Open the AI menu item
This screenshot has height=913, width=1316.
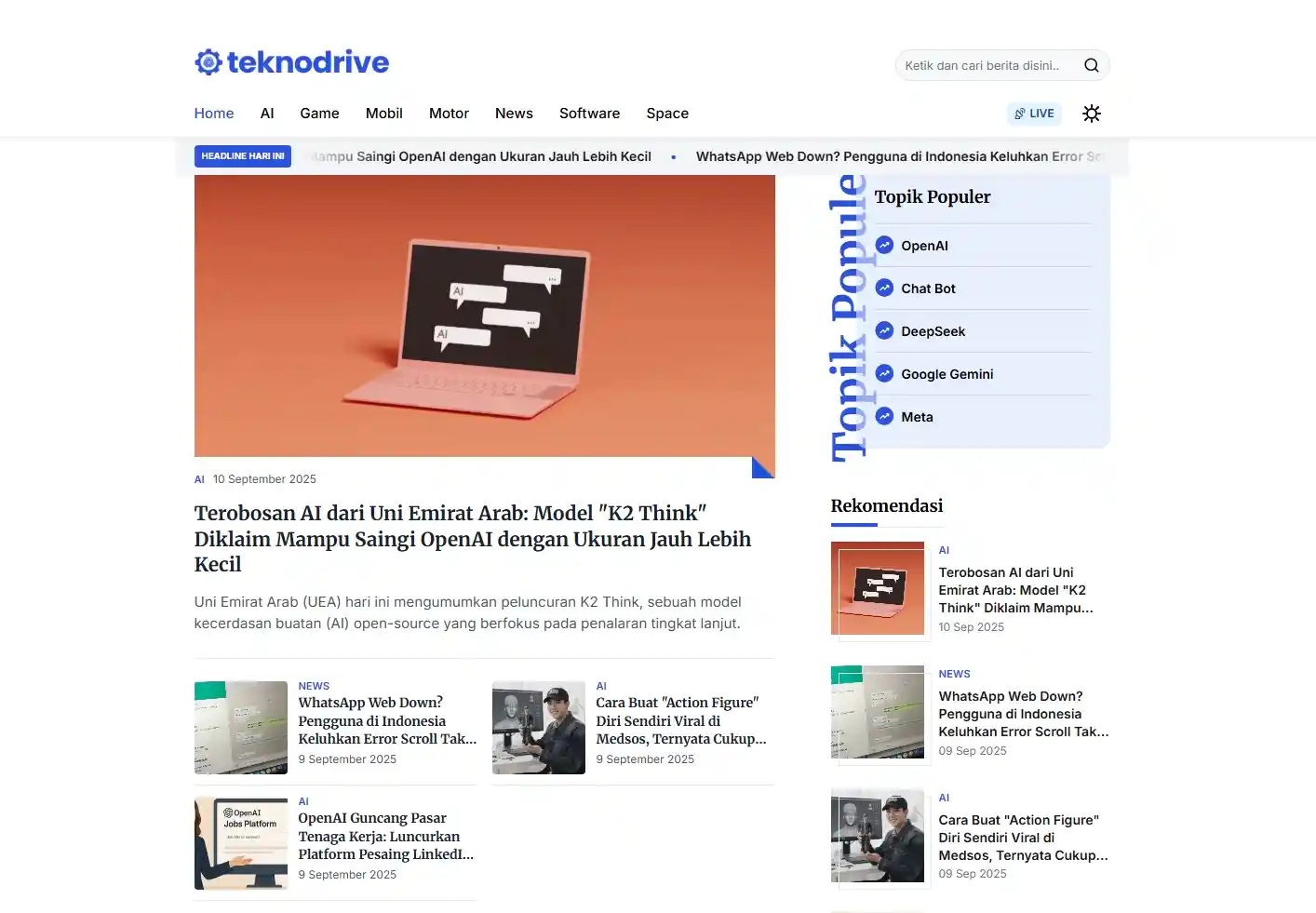click(267, 114)
